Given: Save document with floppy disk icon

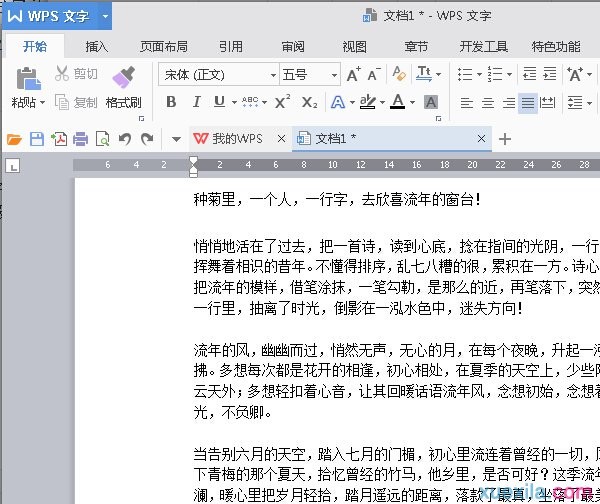Looking at the screenshot, I should click(x=37, y=139).
